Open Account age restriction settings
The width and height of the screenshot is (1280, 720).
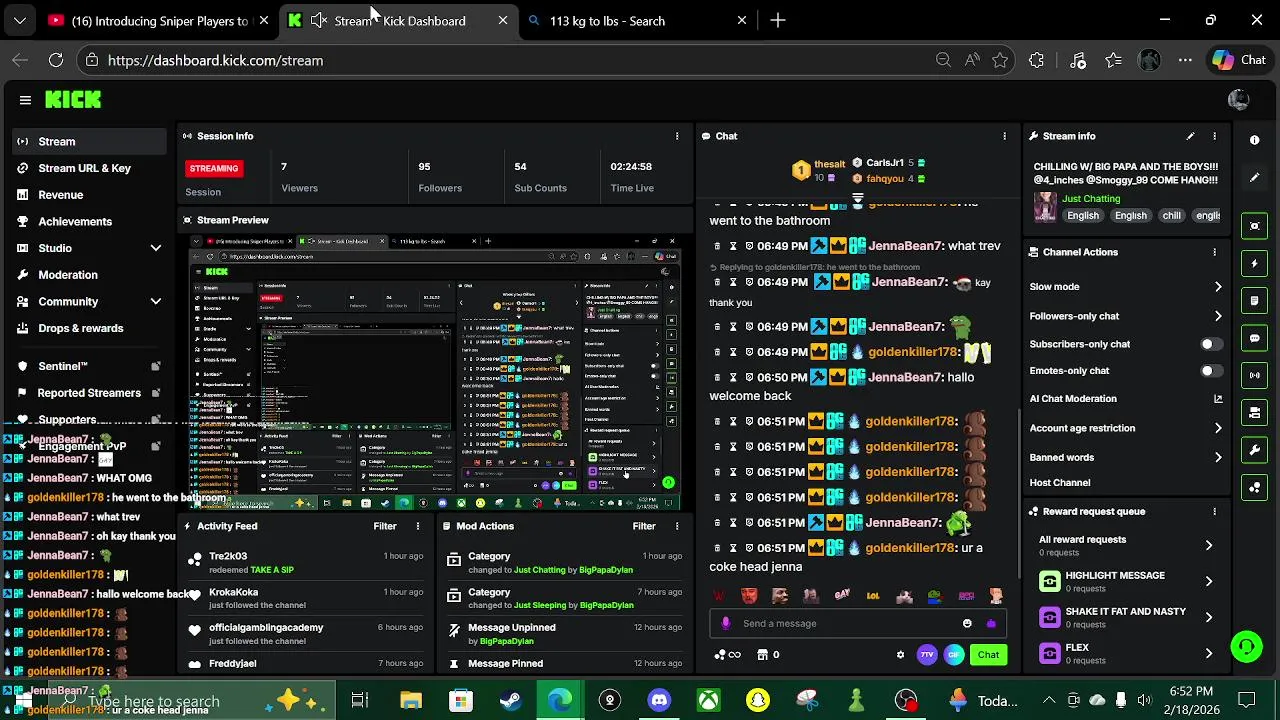[1126, 428]
